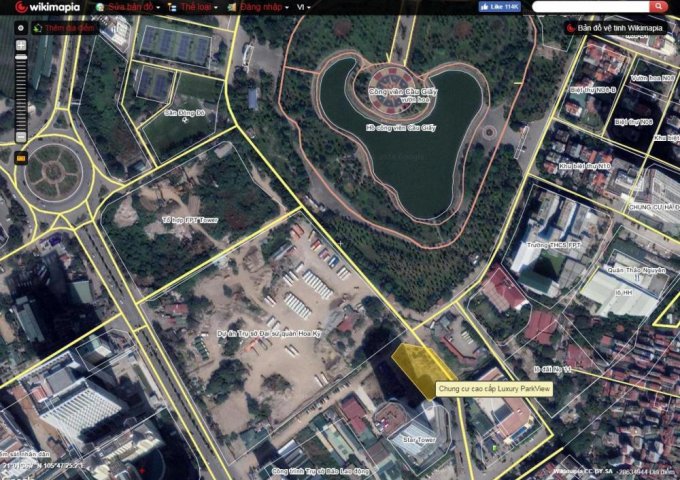Expand the VI language dropdown
The width and height of the screenshot is (680, 480).
(304, 7)
